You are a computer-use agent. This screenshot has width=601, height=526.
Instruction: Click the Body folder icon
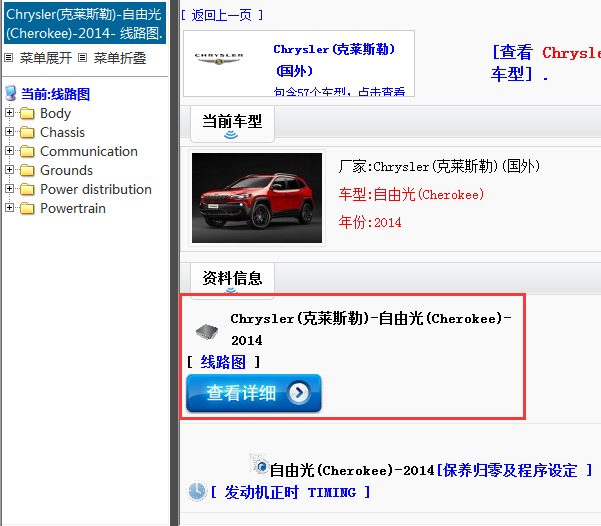[x=27, y=113]
